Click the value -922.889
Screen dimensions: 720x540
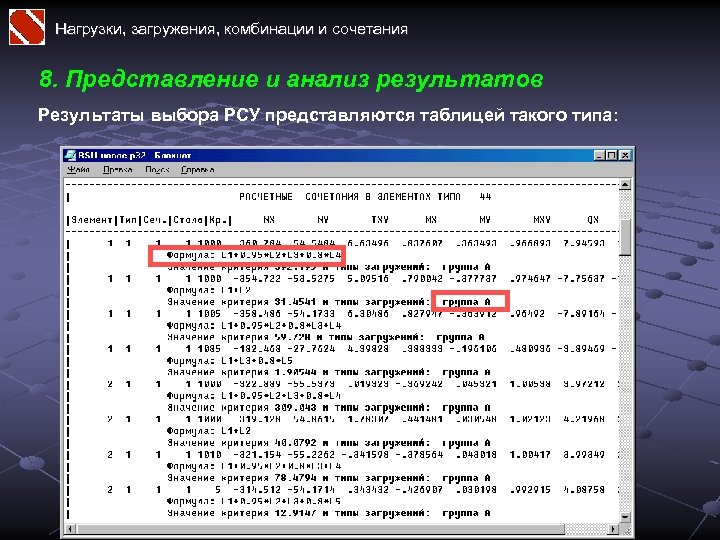click(257, 384)
